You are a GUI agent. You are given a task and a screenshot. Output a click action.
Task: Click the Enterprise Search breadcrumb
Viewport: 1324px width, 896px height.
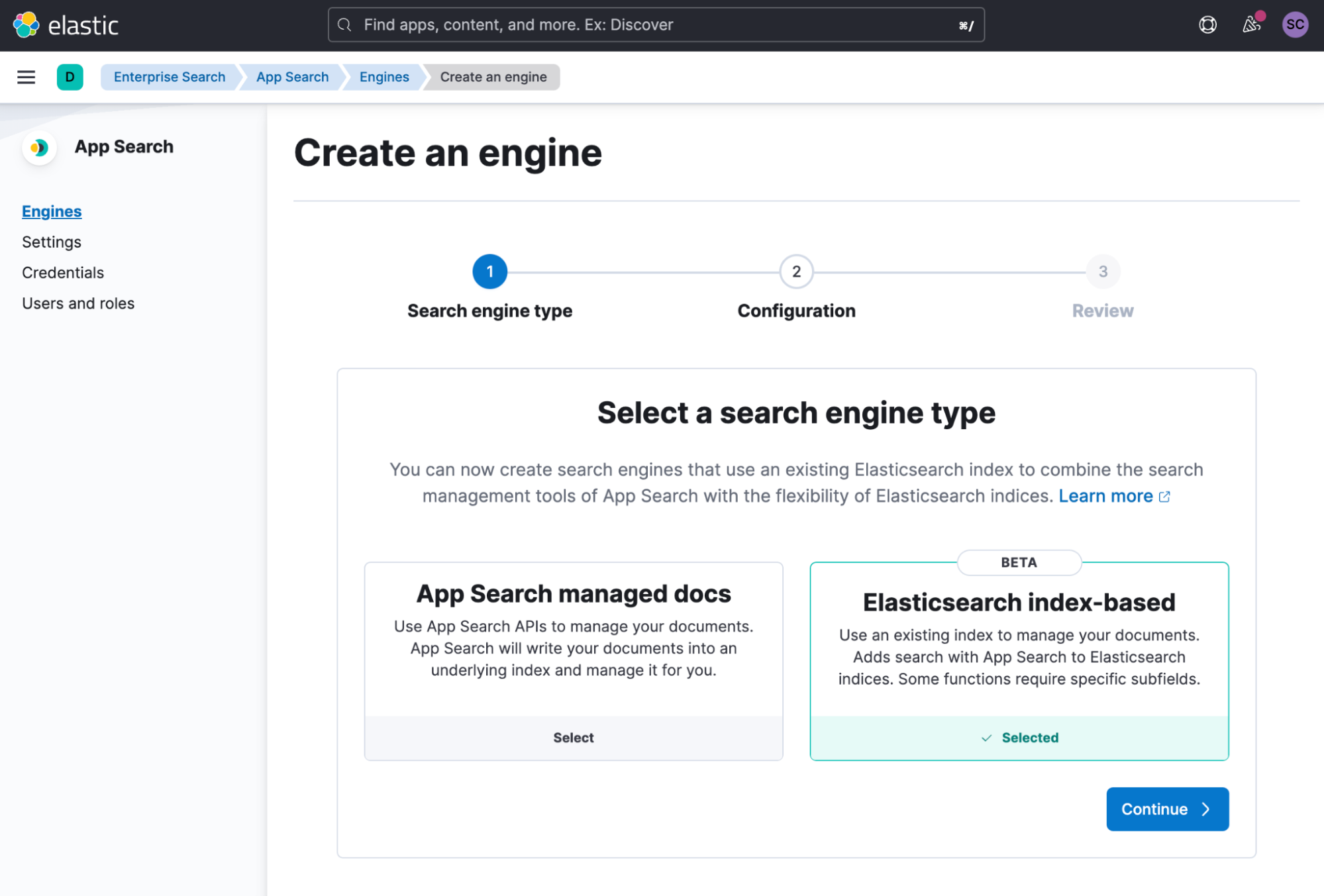[169, 76]
